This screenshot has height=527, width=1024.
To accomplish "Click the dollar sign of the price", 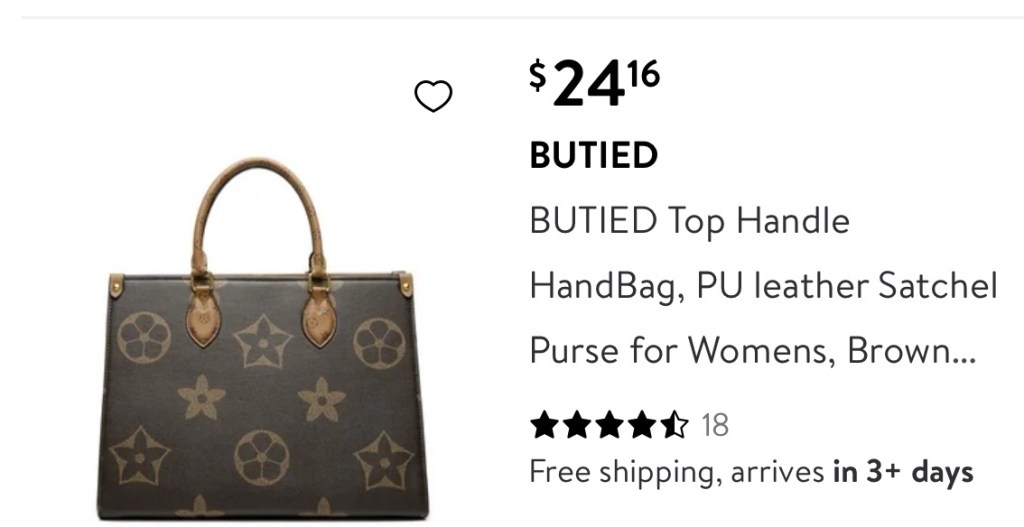I will [x=537, y=75].
